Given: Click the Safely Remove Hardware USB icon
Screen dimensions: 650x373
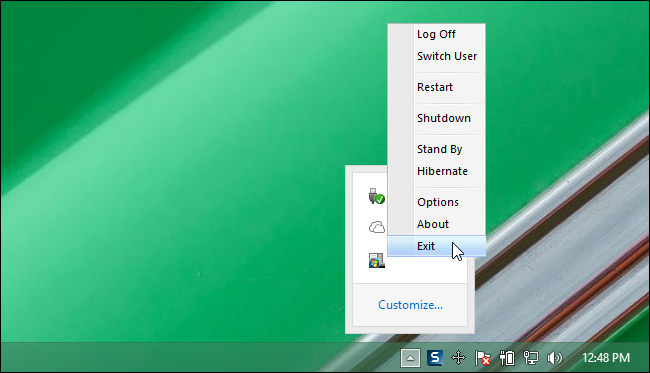Looking at the screenshot, I should click(x=376, y=196).
